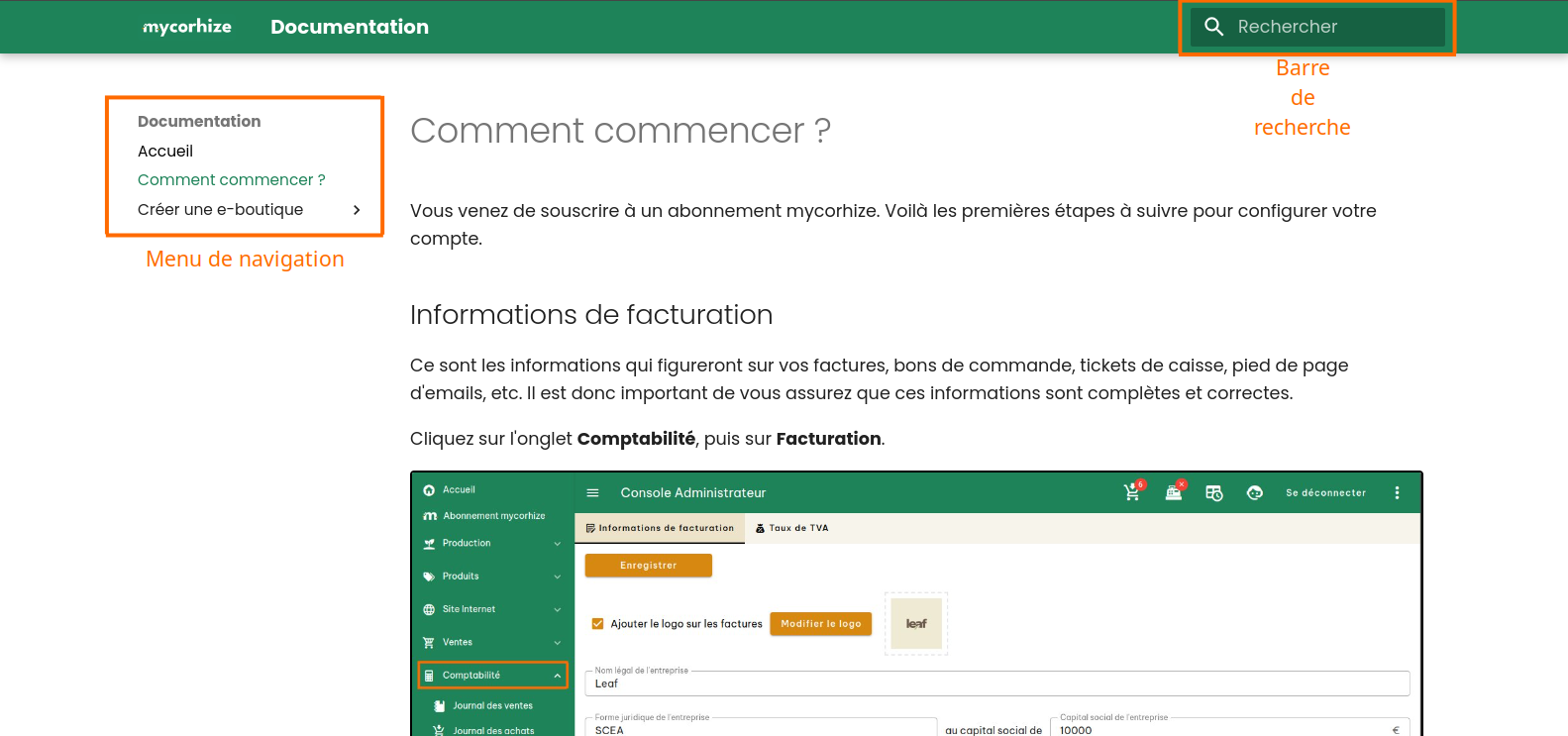Open 'Comment commencer ?' in the navigation menu

click(232, 180)
